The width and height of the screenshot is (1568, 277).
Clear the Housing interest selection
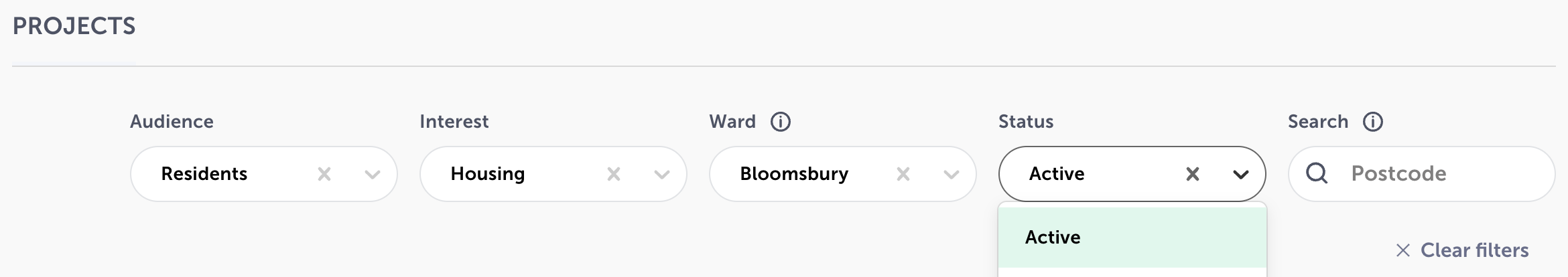[614, 174]
